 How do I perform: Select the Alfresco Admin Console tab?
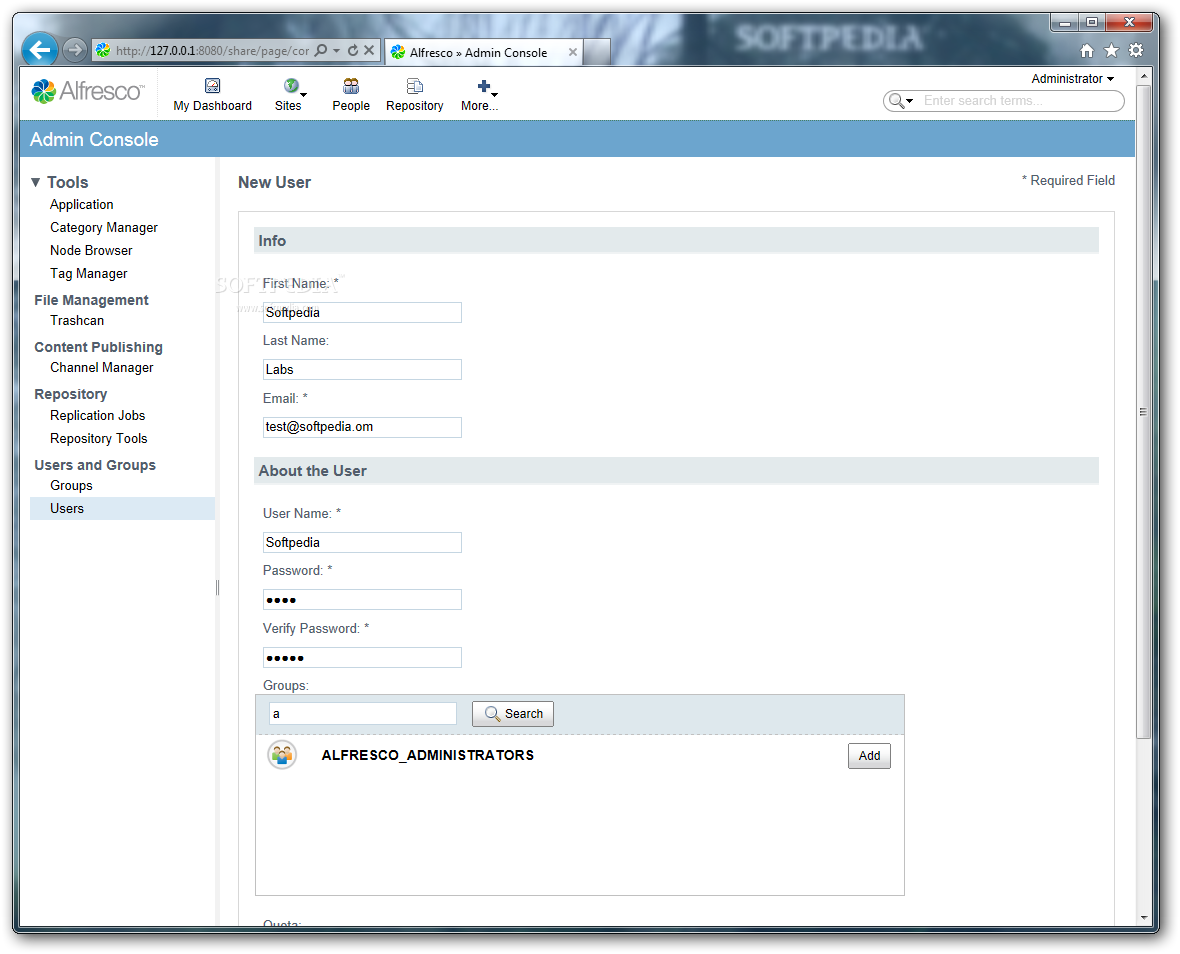click(x=483, y=52)
